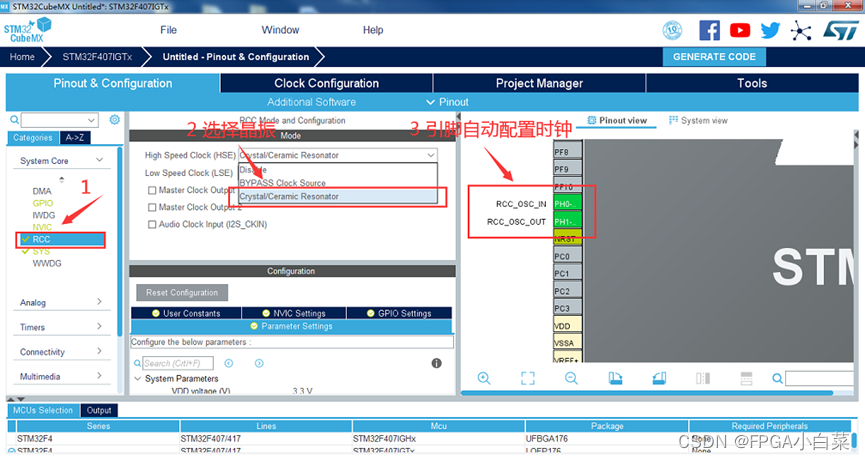
Task: Switch to the A->Z tab
Action: 74,138
